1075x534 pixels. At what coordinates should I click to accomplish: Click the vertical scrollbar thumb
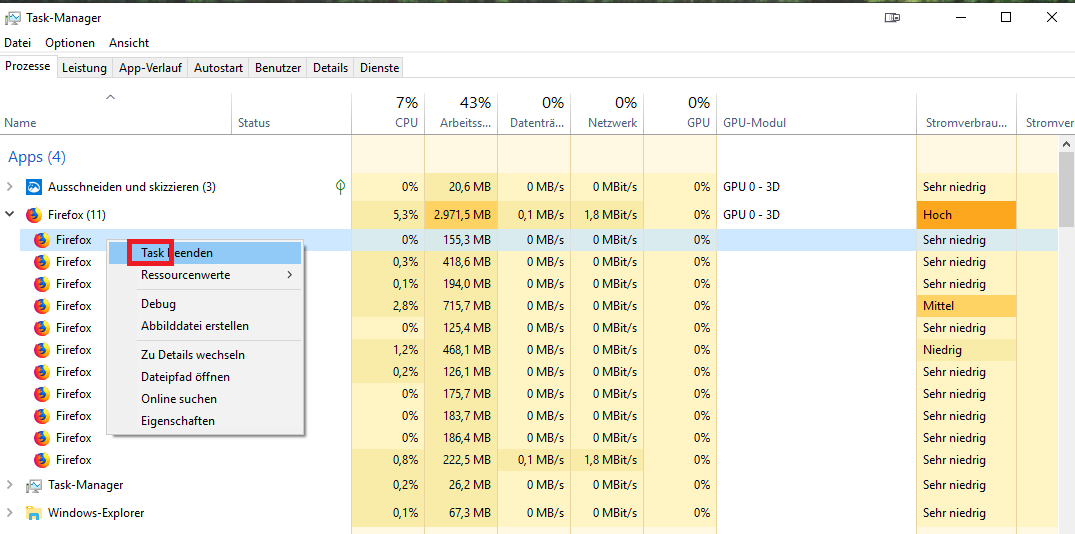point(1066,189)
